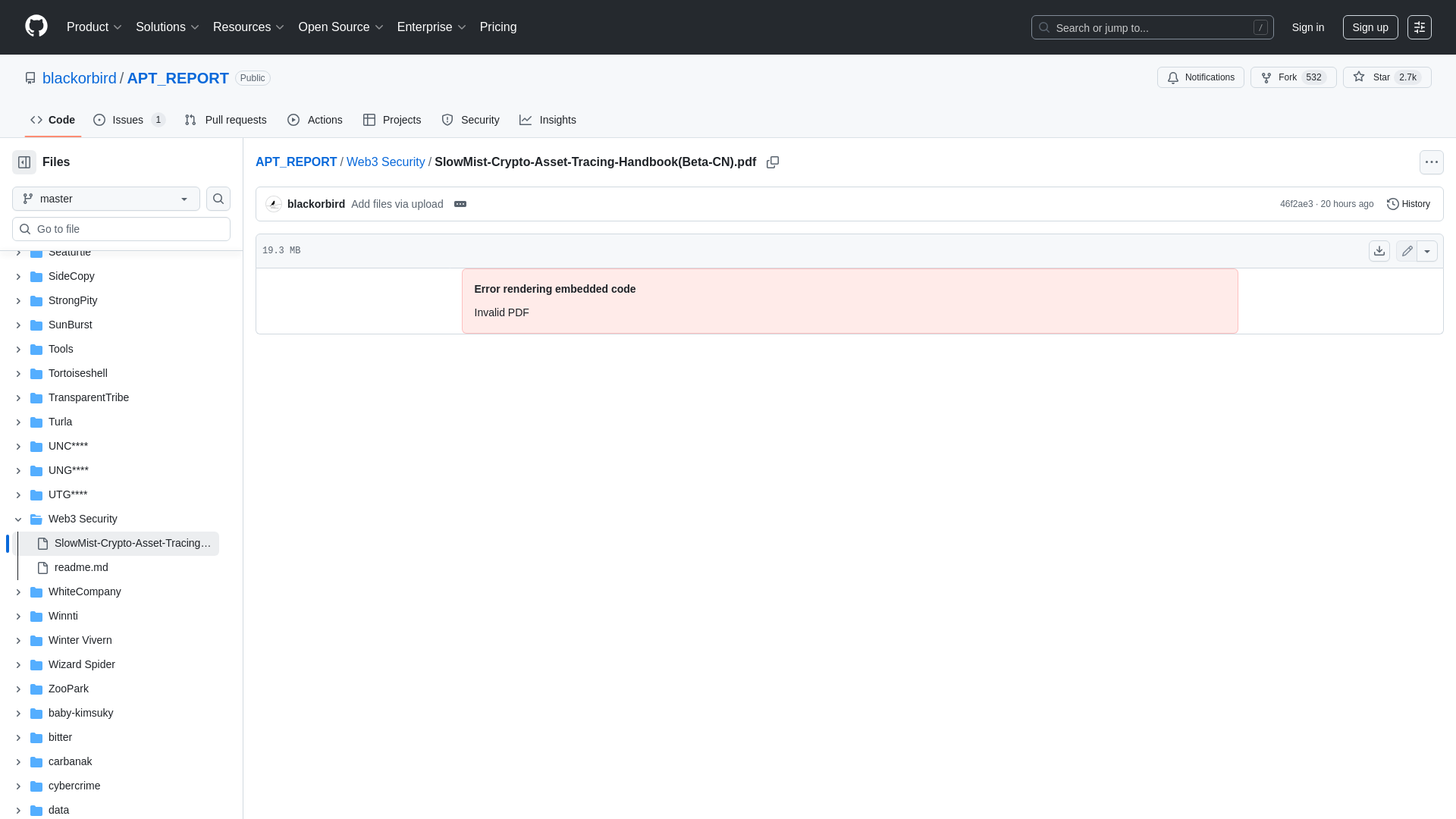Image resolution: width=1456 pixels, height=819 pixels.
Task: Expand the Wizard Spider folder chevron
Action: (18, 665)
